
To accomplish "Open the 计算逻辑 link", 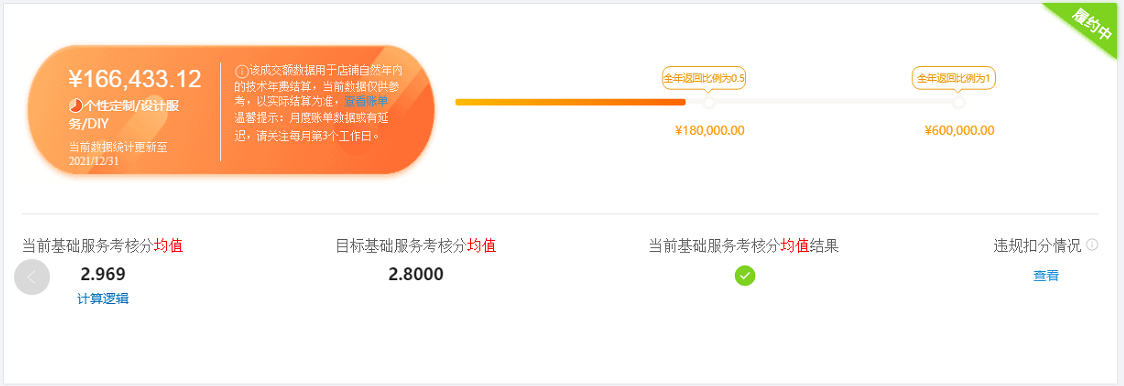I will (103, 299).
